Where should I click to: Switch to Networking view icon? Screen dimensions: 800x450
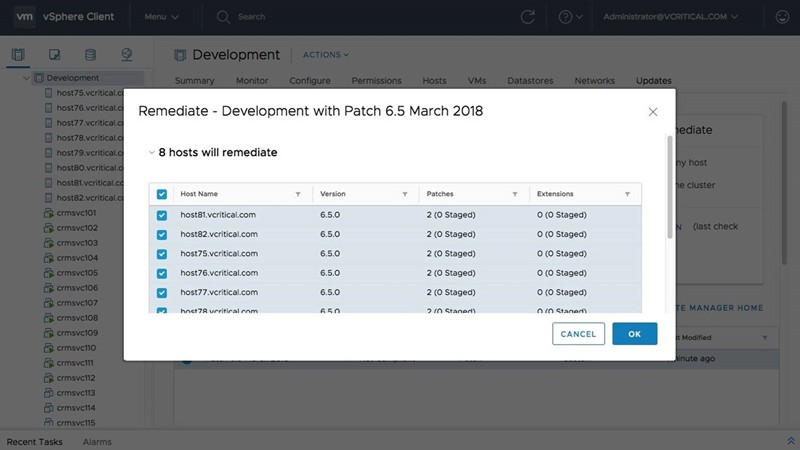click(x=126, y=54)
